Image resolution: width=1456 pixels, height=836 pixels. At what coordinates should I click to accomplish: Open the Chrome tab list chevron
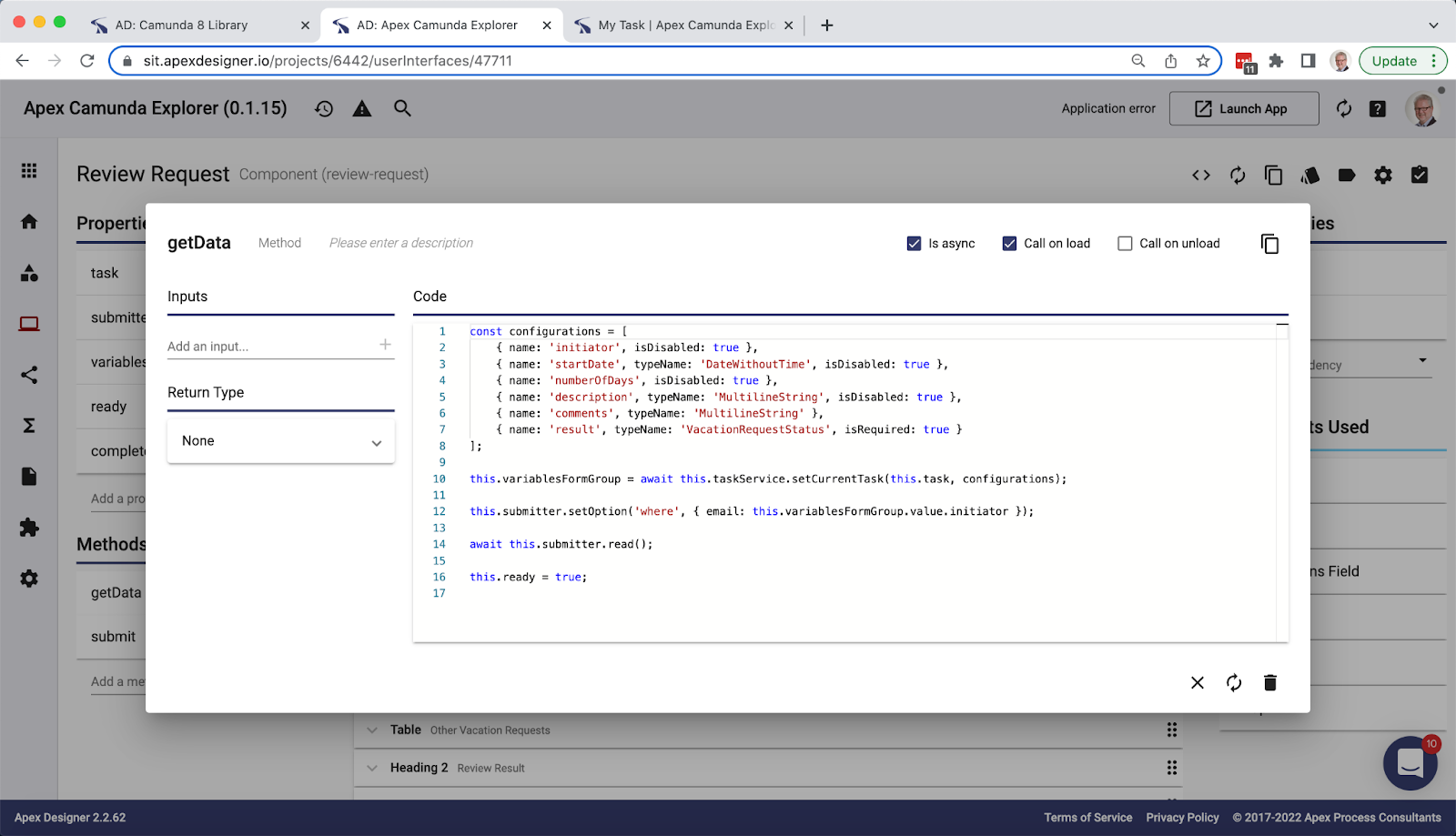click(x=1433, y=25)
